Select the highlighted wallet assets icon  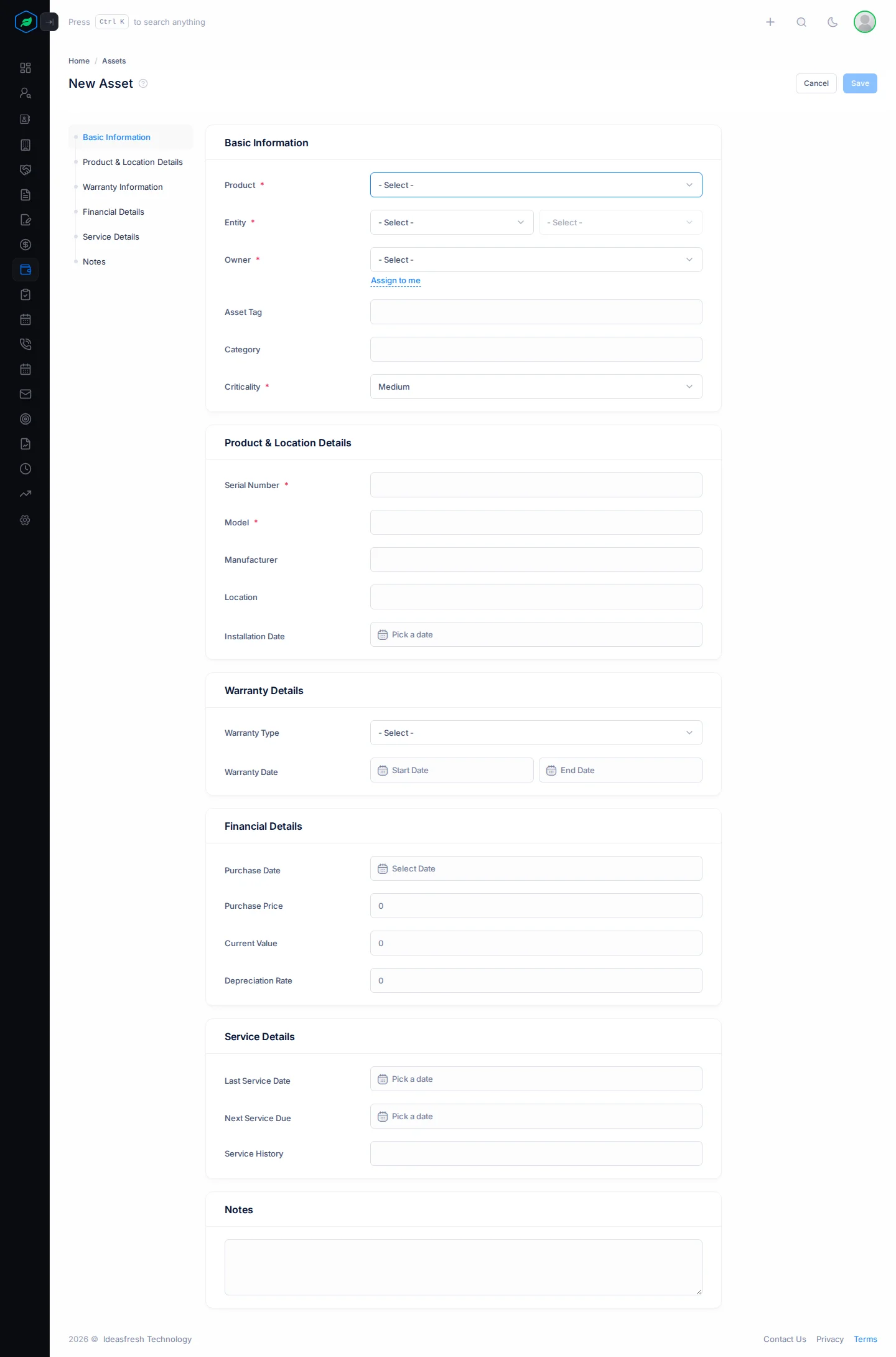pyautogui.click(x=26, y=270)
